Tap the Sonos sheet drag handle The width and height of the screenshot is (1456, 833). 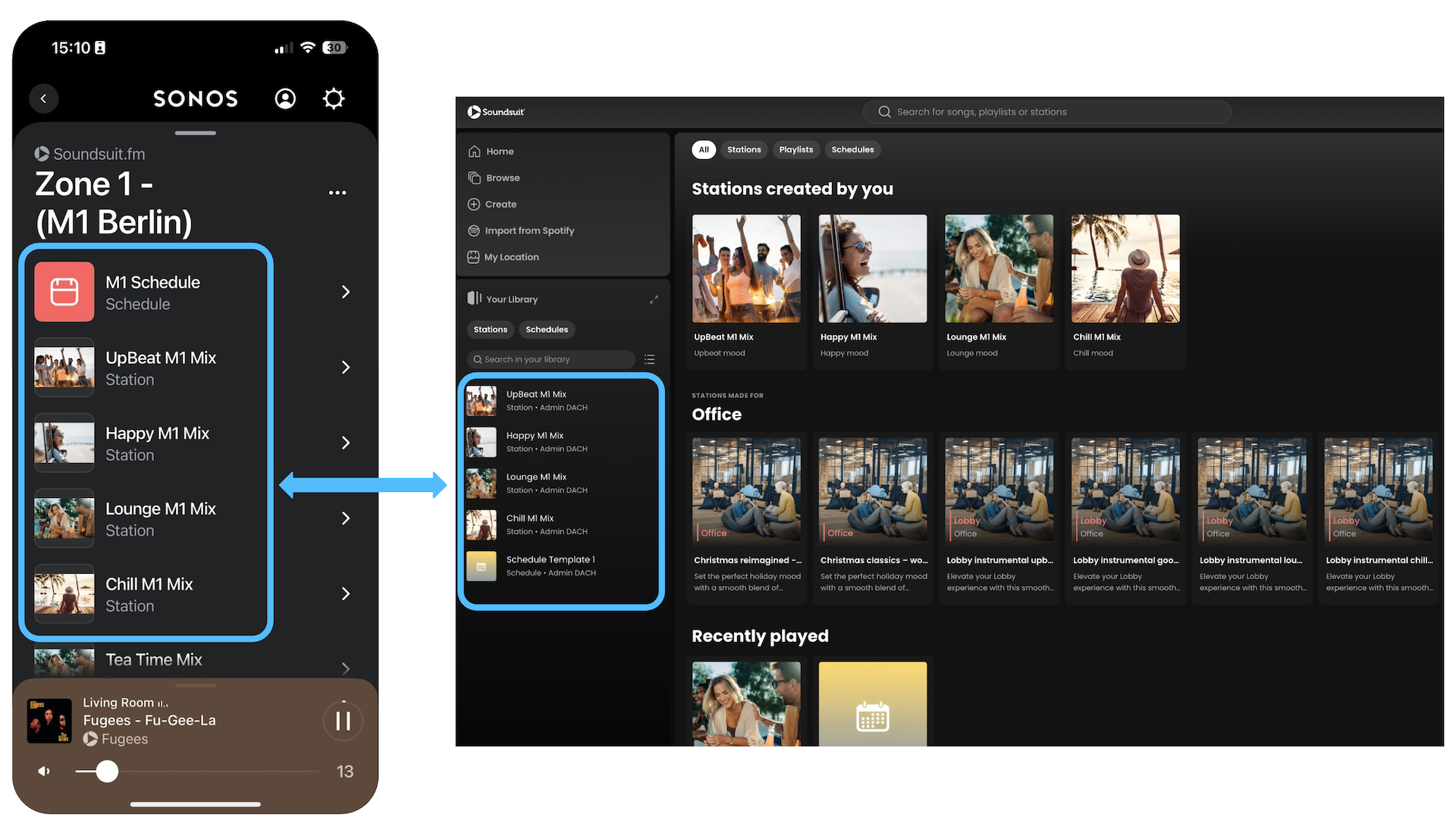pos(196,133)
